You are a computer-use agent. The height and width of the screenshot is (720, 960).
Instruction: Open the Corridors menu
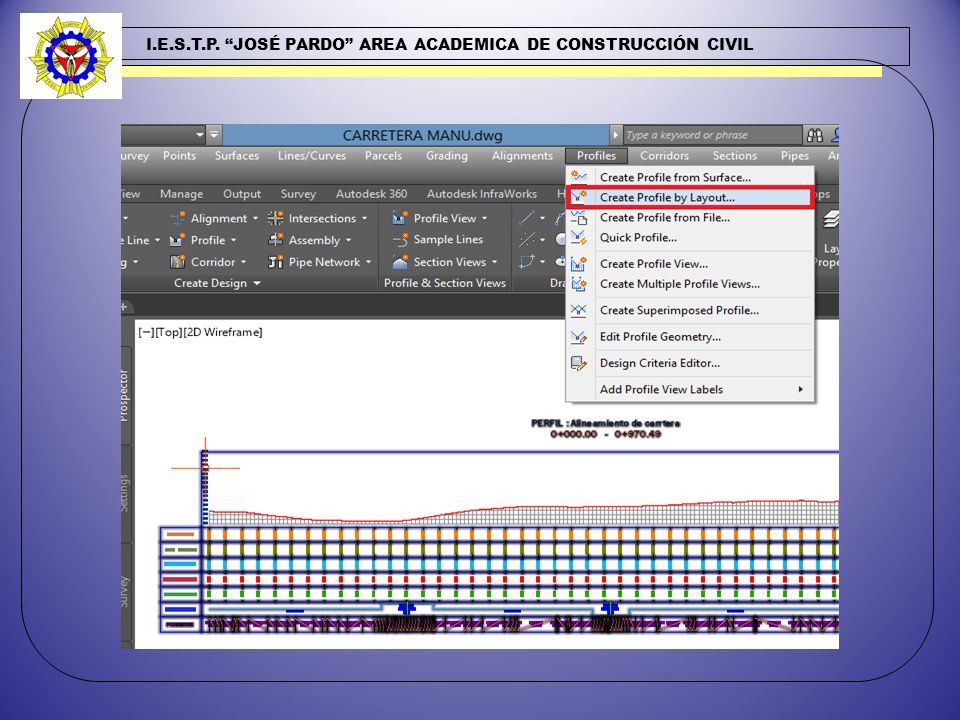click(664, 156)
